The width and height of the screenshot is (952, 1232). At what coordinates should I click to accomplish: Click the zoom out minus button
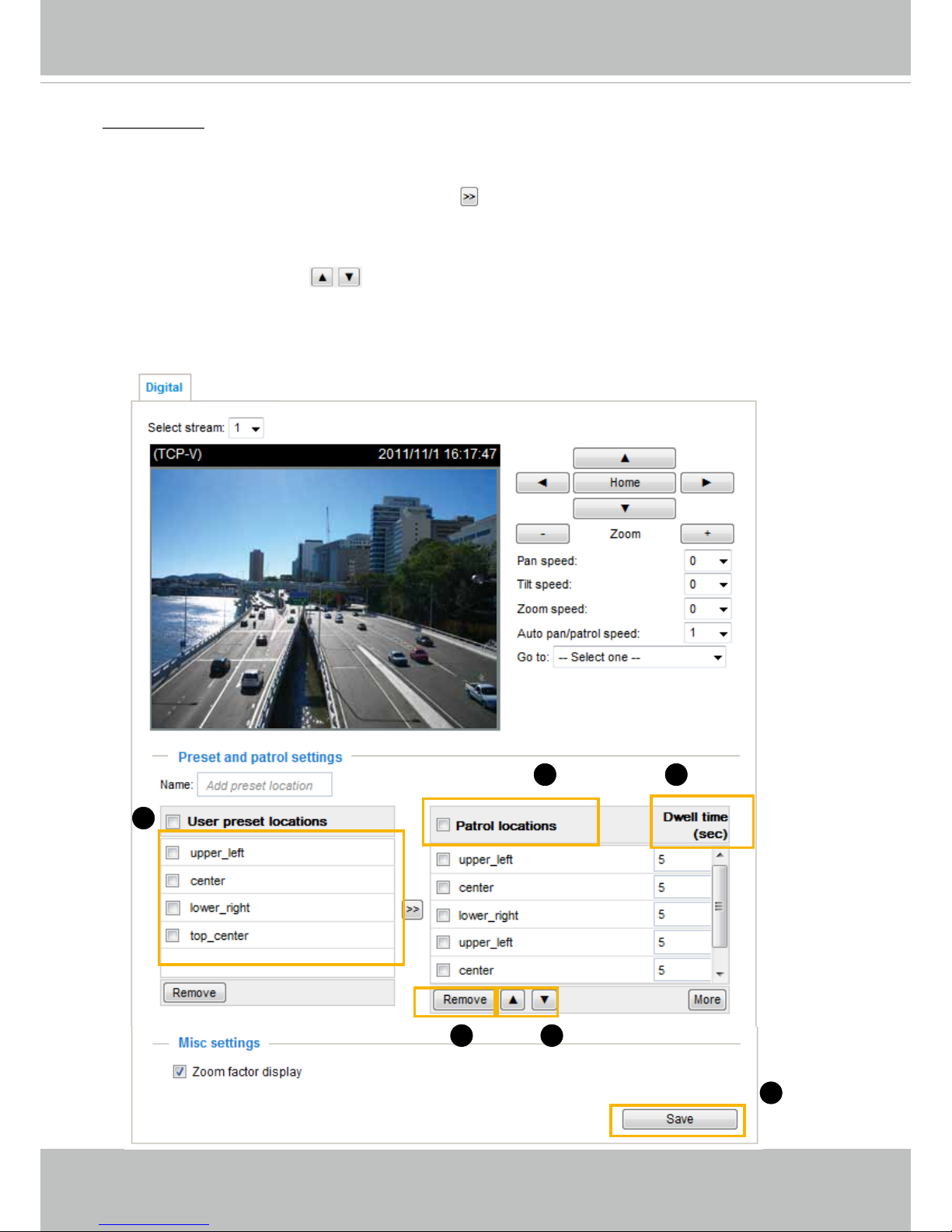(542, 534)
